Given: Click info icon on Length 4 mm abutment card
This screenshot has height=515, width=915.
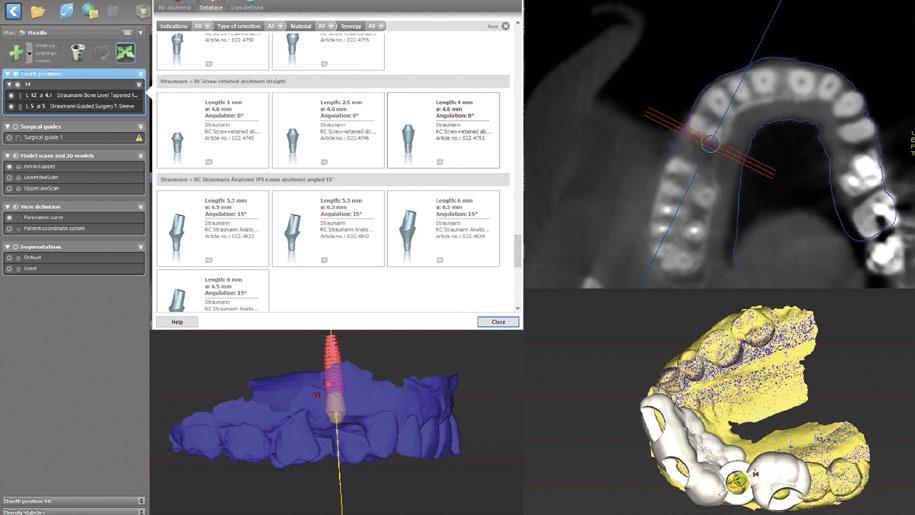Looking at the screenshot, I should pyautogui.click(x=440, y=162).
